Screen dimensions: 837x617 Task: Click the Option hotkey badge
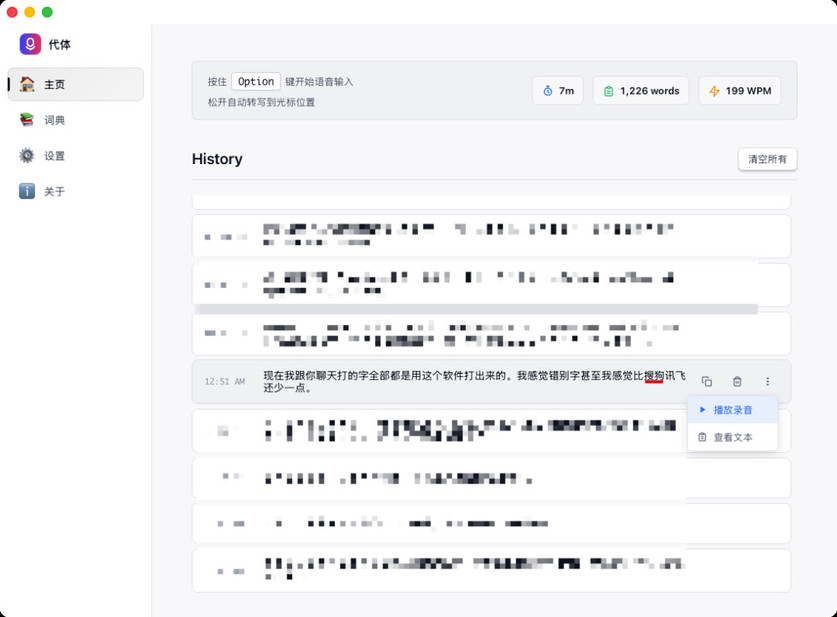click(x=256, y=82)
